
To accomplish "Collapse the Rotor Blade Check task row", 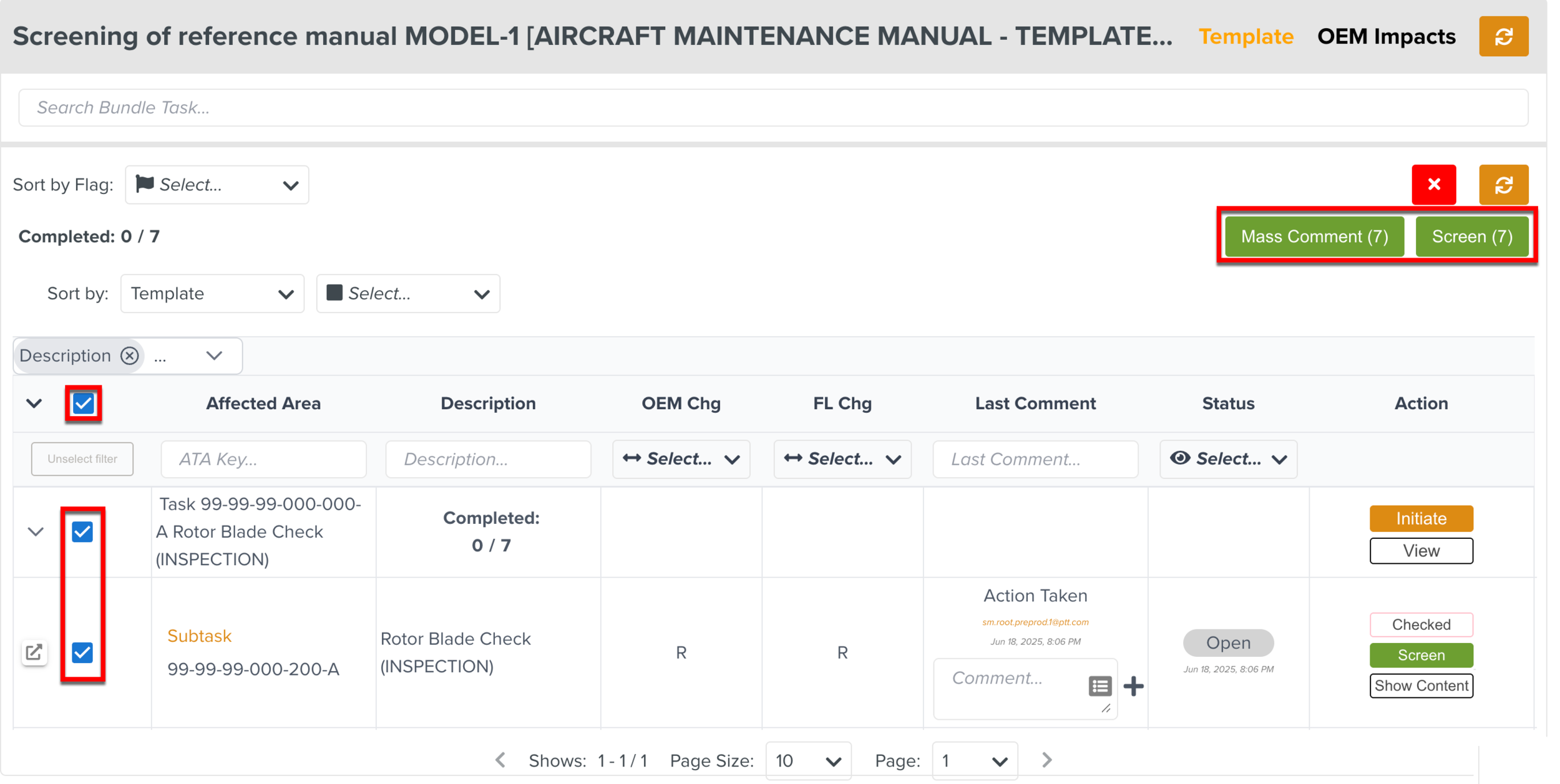I will [x=36, y=532].
